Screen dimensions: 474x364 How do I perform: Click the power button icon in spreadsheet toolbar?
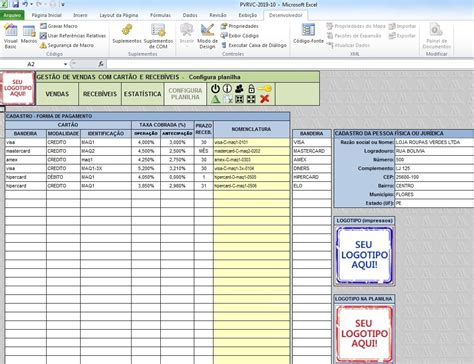(x=216, y=89)
